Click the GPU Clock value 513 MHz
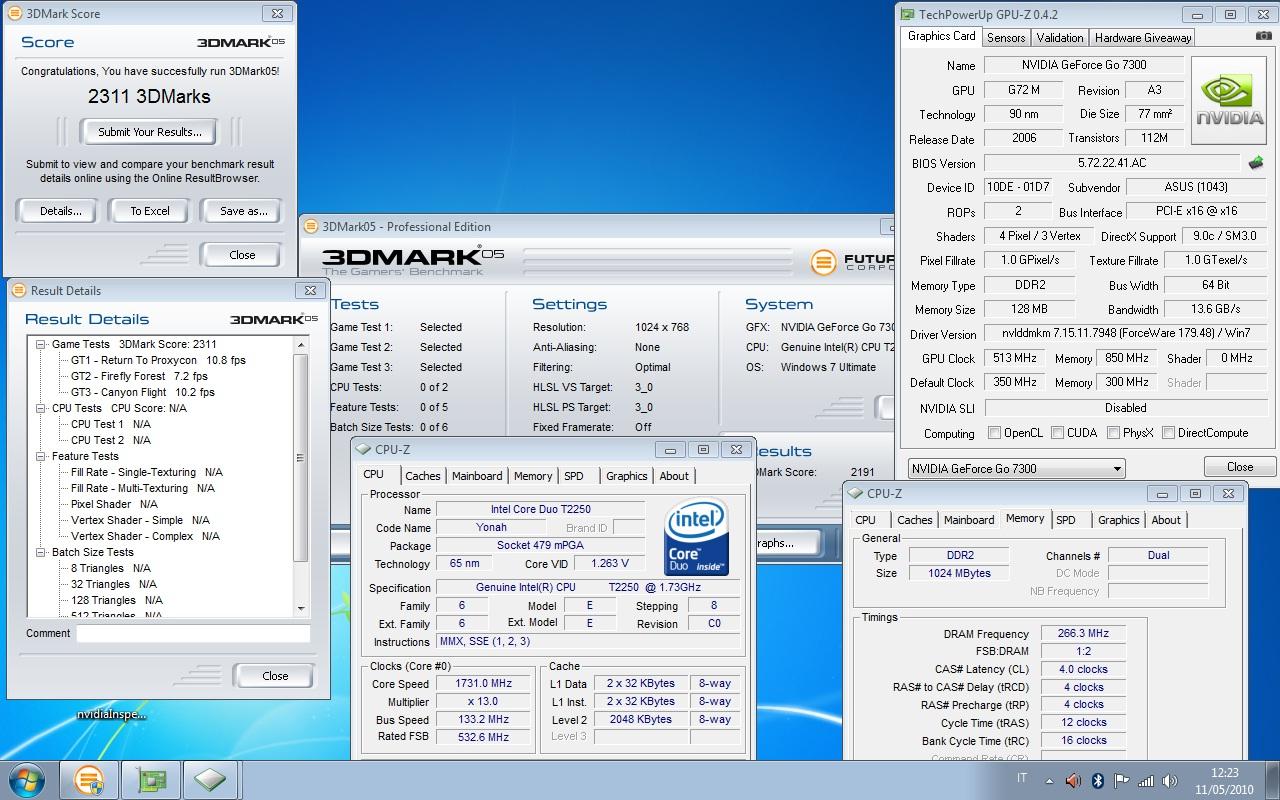Image resolution: width=1280 pixels, height=800 pixels. coord(1015,358)
